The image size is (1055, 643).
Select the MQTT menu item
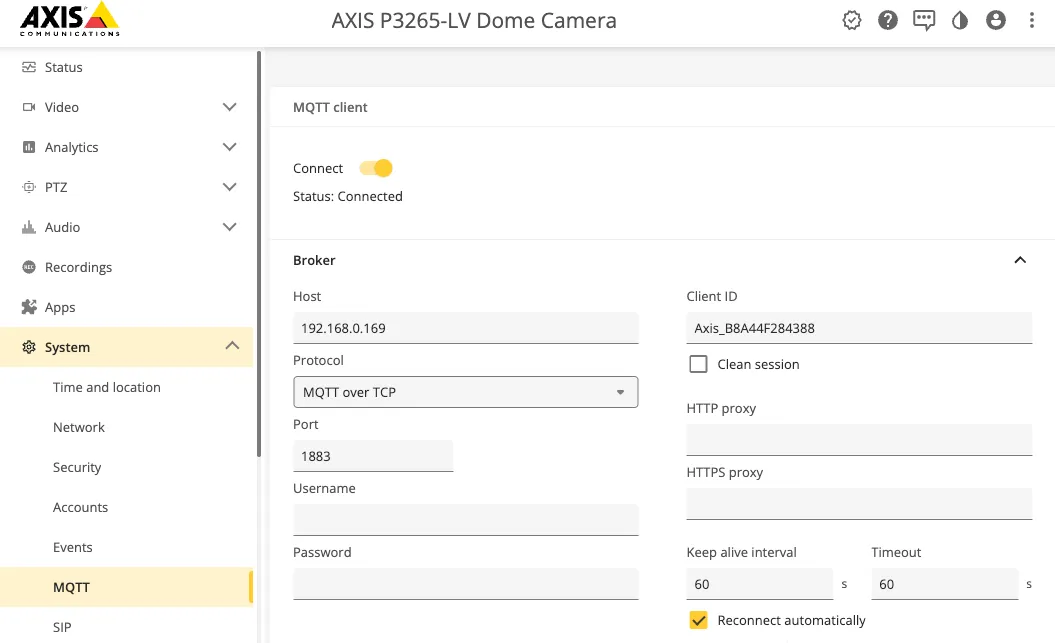126,587
